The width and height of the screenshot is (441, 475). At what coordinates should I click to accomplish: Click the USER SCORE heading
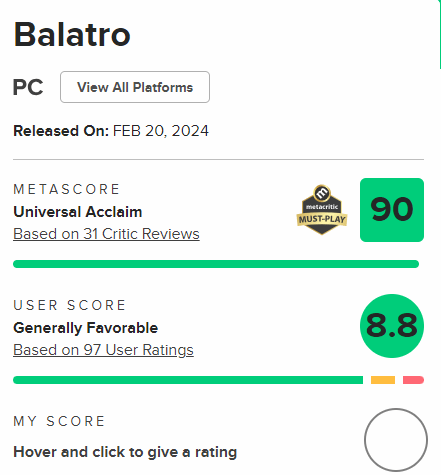[69, 305]
